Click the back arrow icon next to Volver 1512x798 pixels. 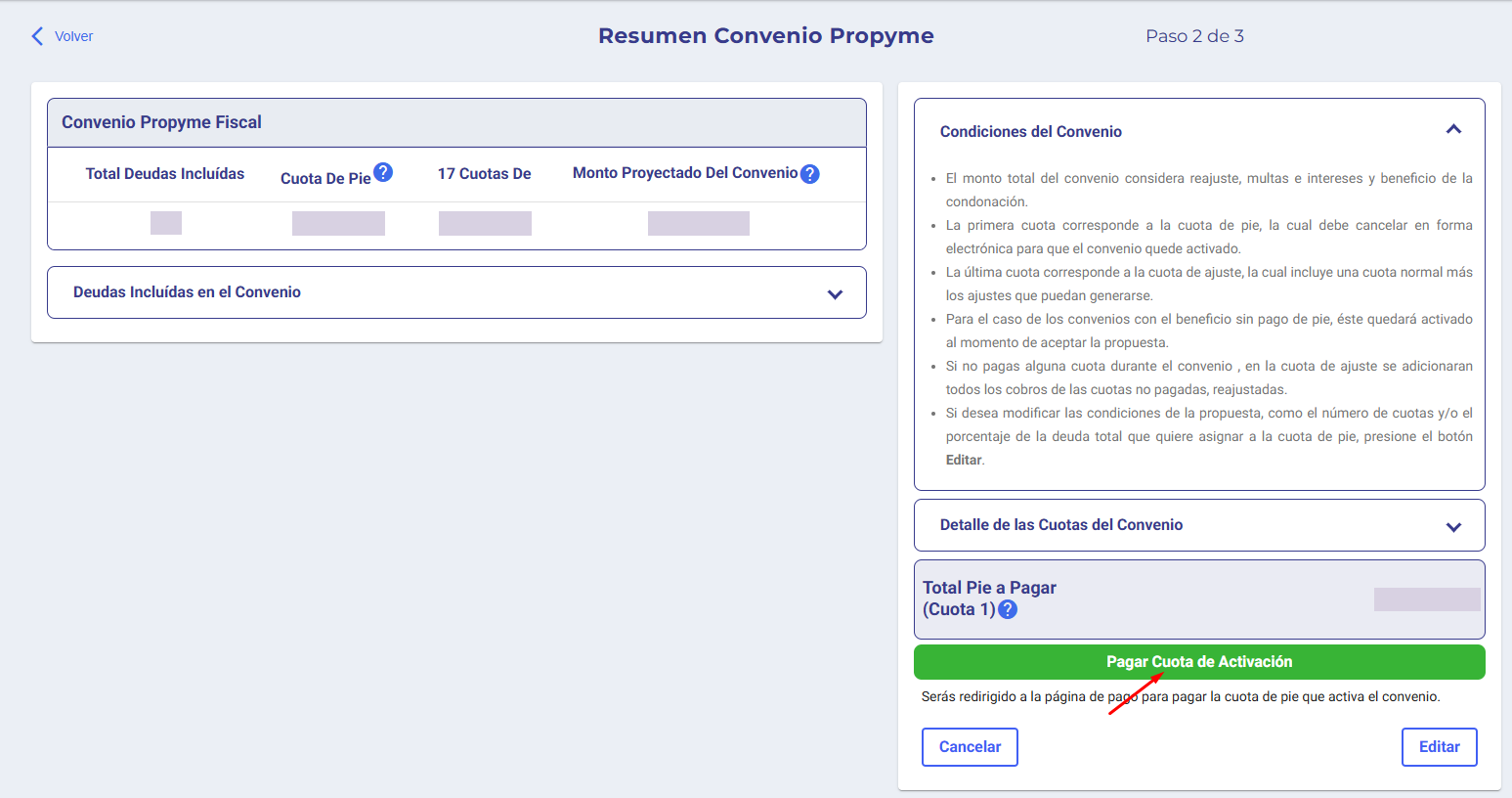coord(37,36)
